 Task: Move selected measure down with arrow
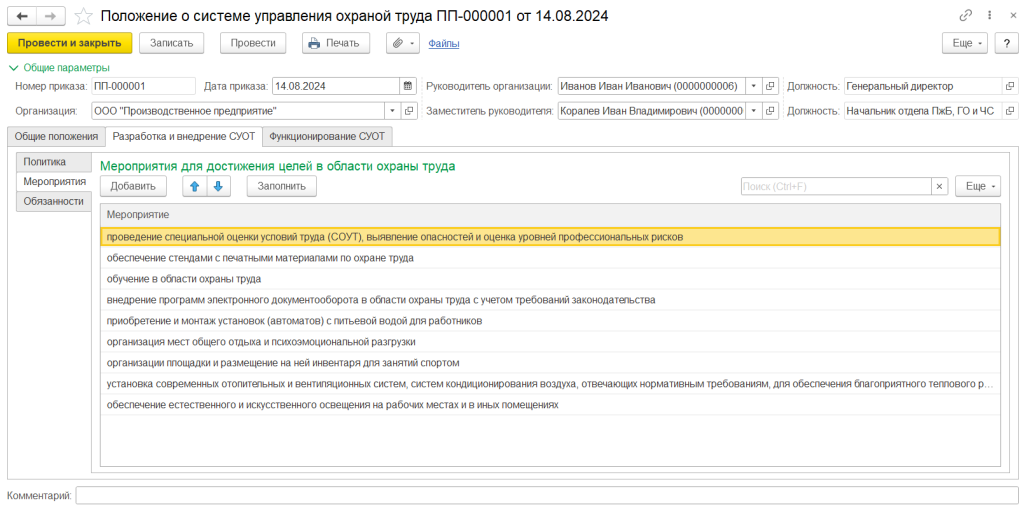coord(218,186)
